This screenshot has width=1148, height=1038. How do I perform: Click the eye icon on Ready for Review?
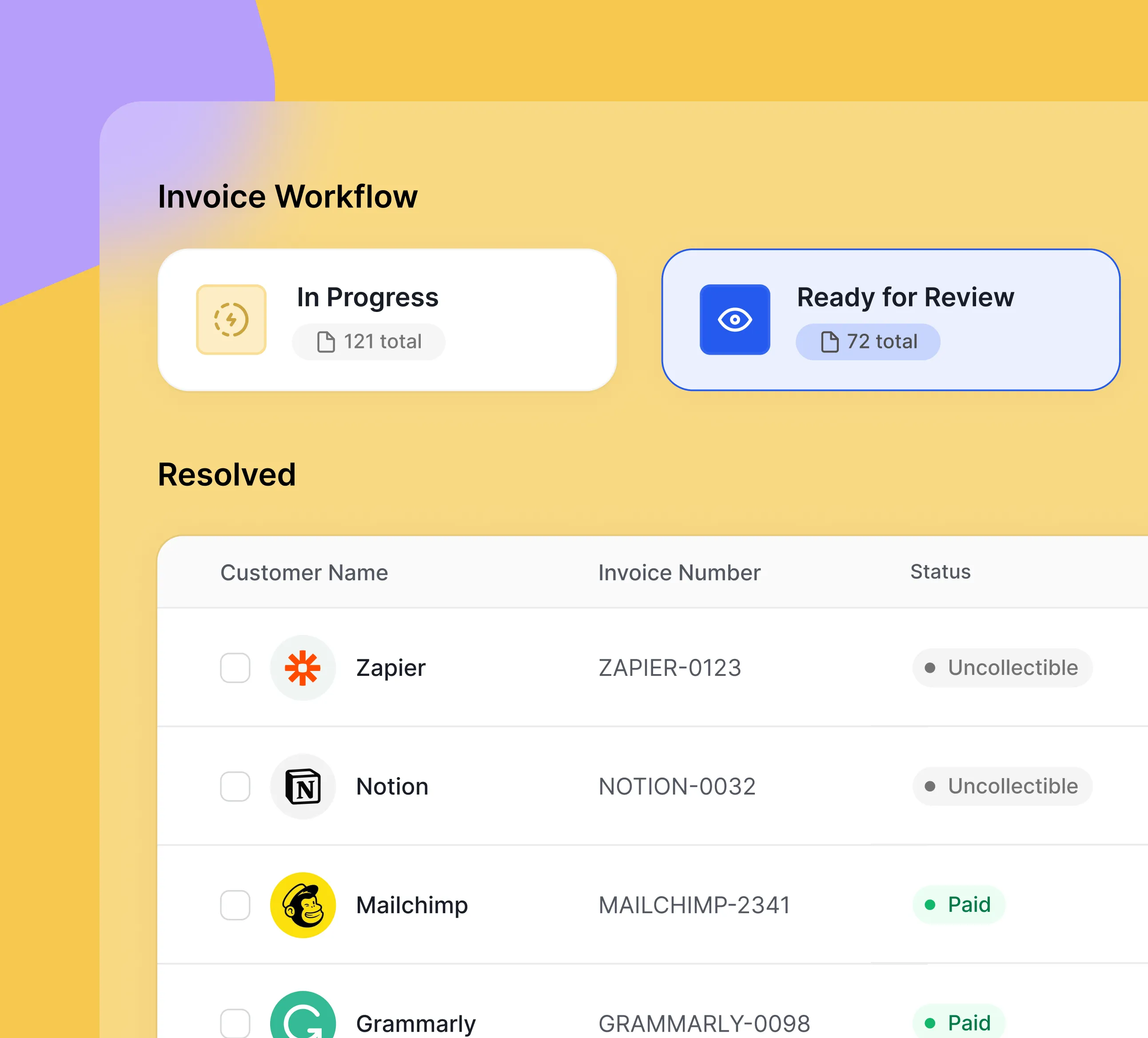pyautogui.click(x=734, y=319)
